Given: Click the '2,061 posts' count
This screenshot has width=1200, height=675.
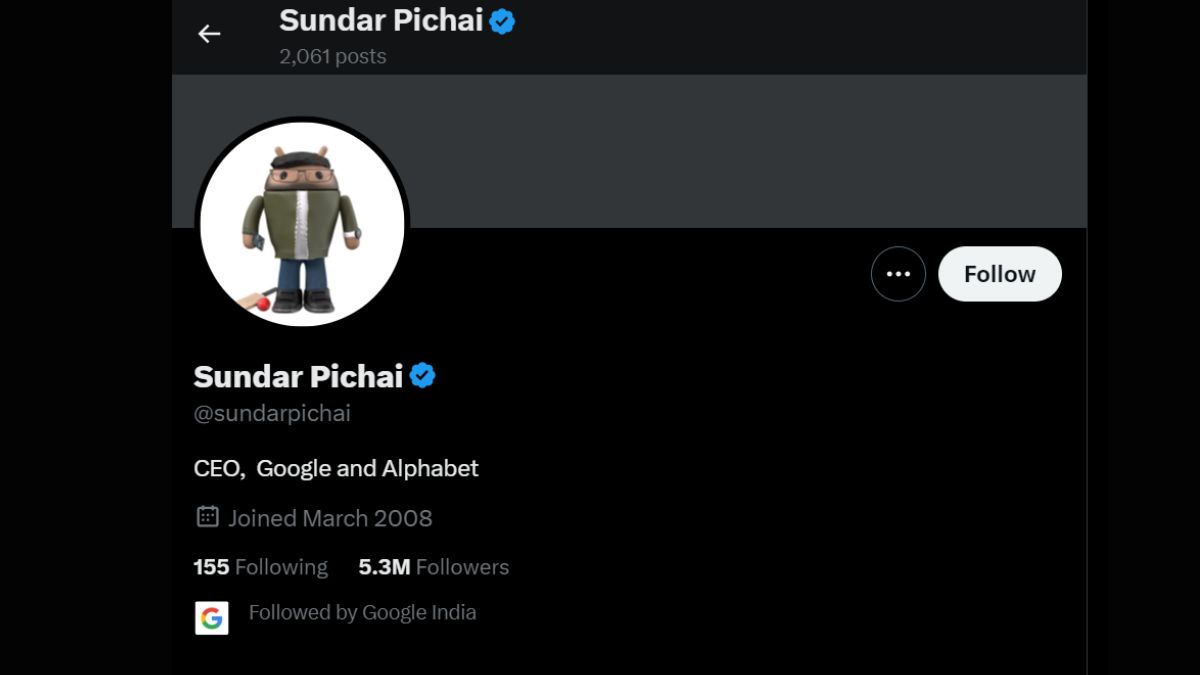Looking at the screenshot, I should point(333,57).
